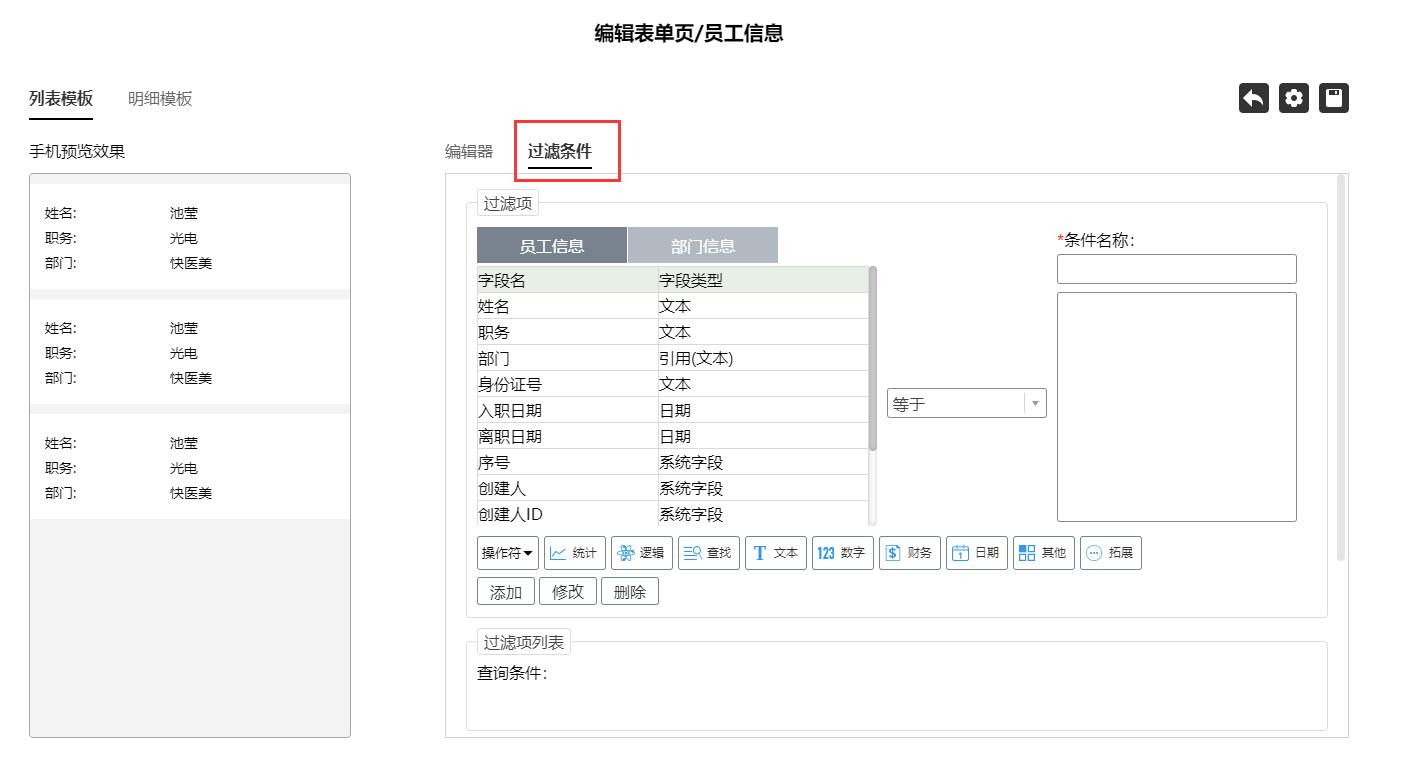Screen dimensions: 1402x775
Task: Click the back arrow icon button
Action: click(1254, 98)
